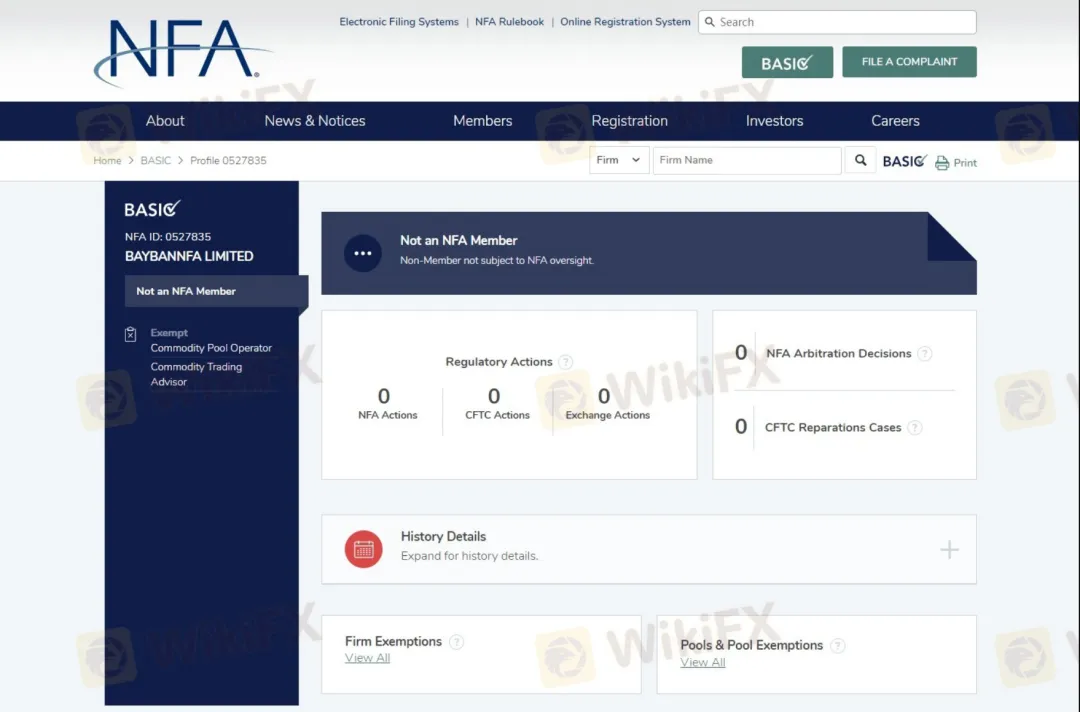1080x712 pixels.
Task: Click the help icon beside CFTC Reparations Cases
Action: [x=915, y=428]
